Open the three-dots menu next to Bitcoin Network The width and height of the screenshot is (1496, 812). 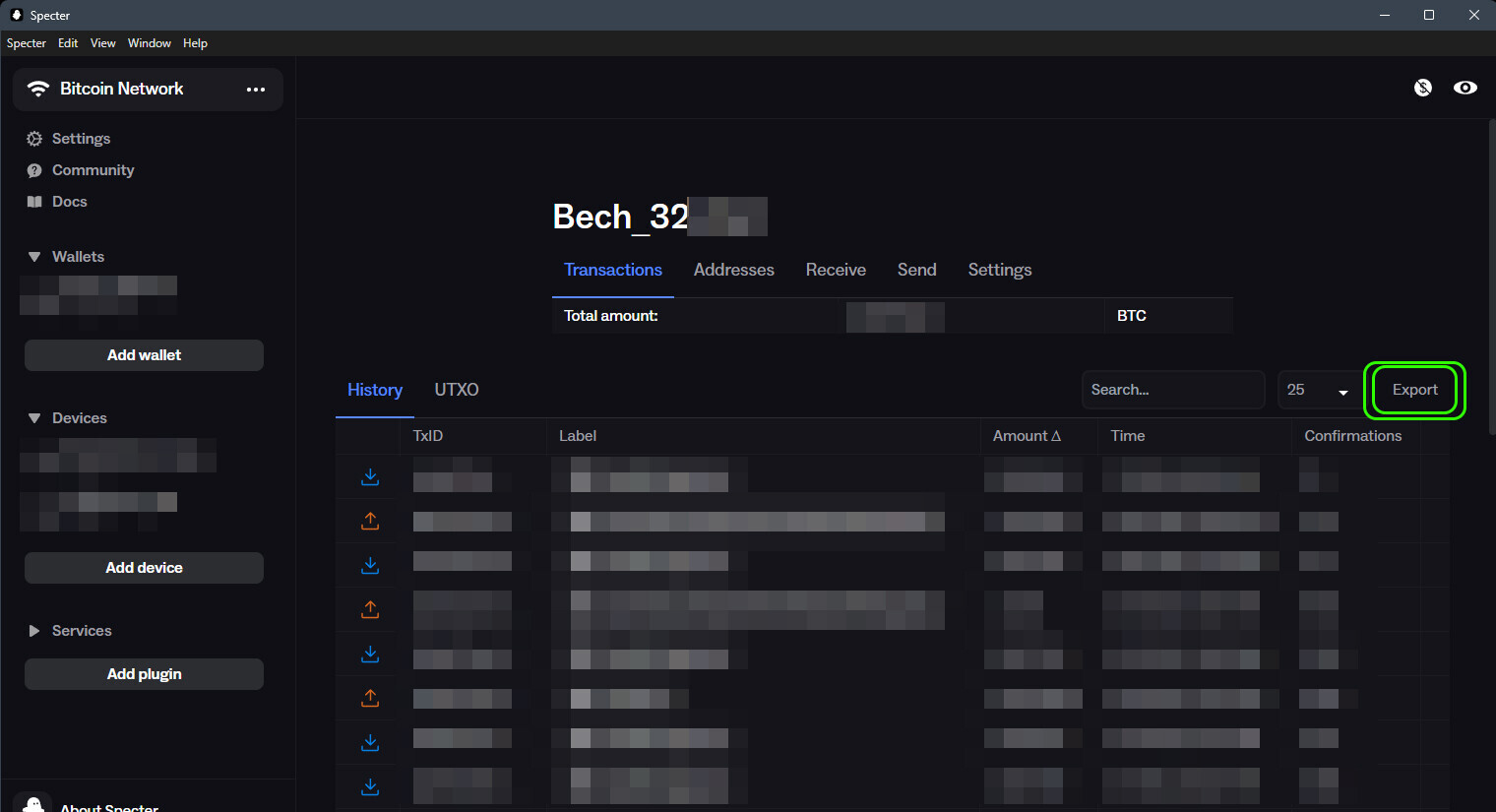point(256,90)
